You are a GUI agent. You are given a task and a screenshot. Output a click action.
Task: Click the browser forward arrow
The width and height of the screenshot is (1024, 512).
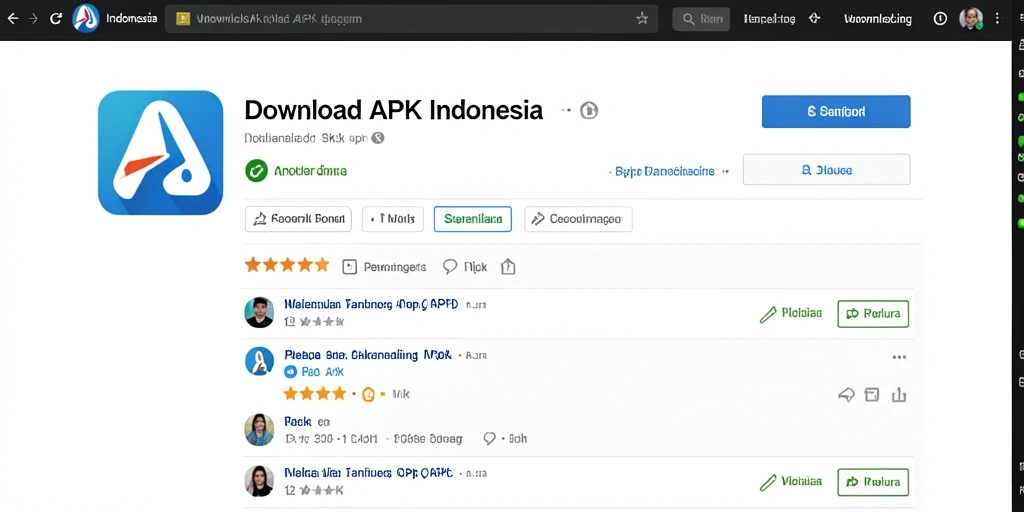pos(33,19)
